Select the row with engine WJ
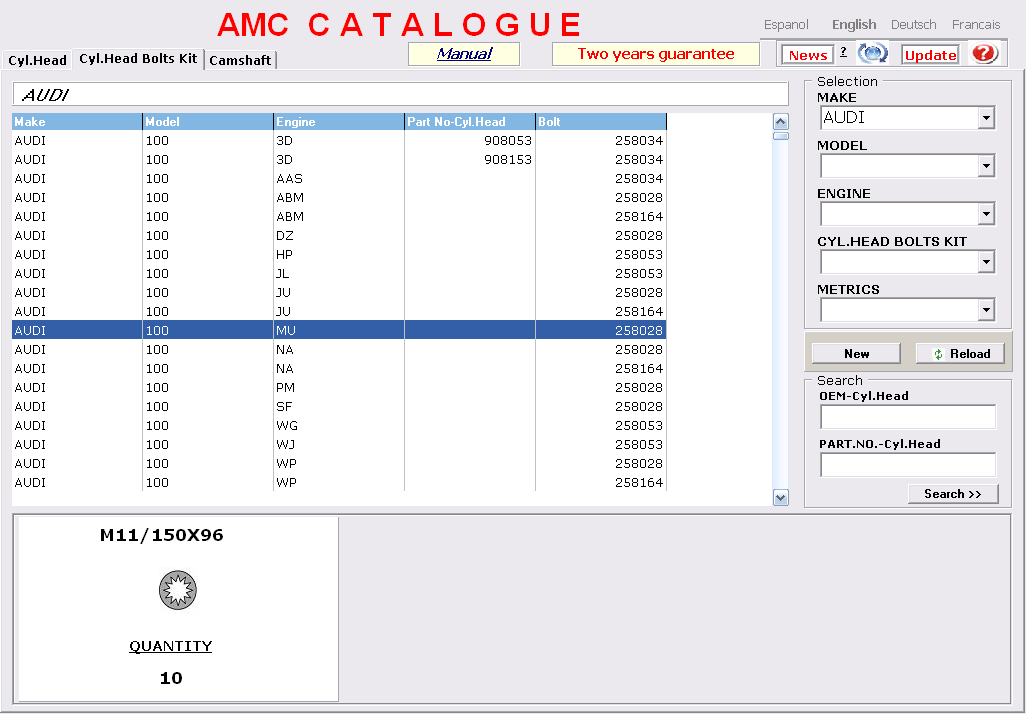The height and width of the screenshot is (714, 1026). click(339, 444)
